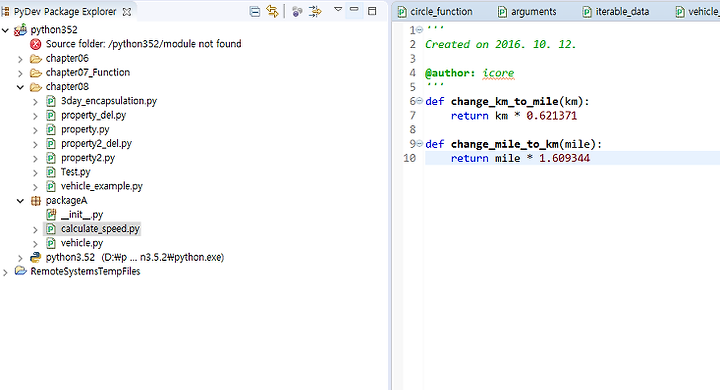720x390 pixels.
Task: Maximize the Package Explorer view
Action: [372, 11]
